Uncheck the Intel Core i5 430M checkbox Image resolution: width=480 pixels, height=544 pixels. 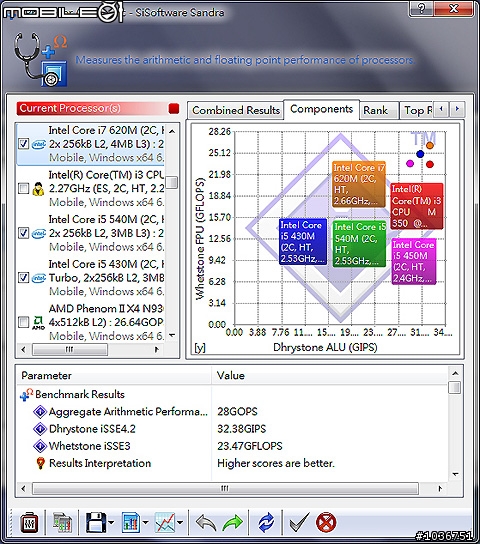pos(23,278)
